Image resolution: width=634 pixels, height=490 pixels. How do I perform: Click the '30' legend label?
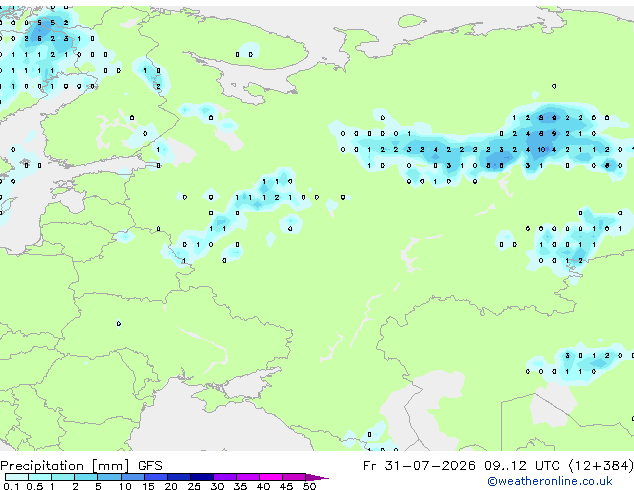pos(217,486)
